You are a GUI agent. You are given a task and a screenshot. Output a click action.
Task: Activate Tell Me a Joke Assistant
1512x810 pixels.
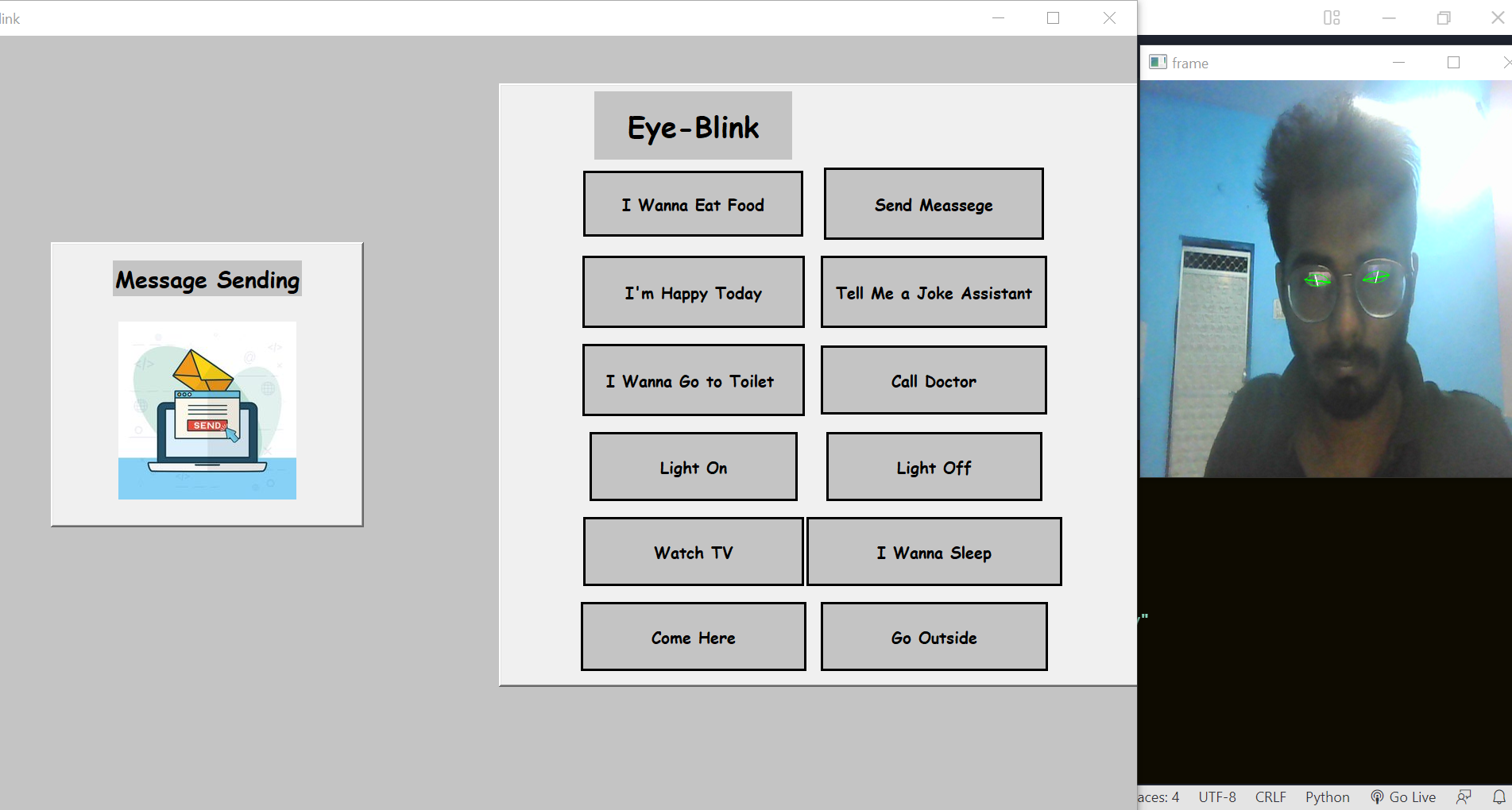point(934,292)
